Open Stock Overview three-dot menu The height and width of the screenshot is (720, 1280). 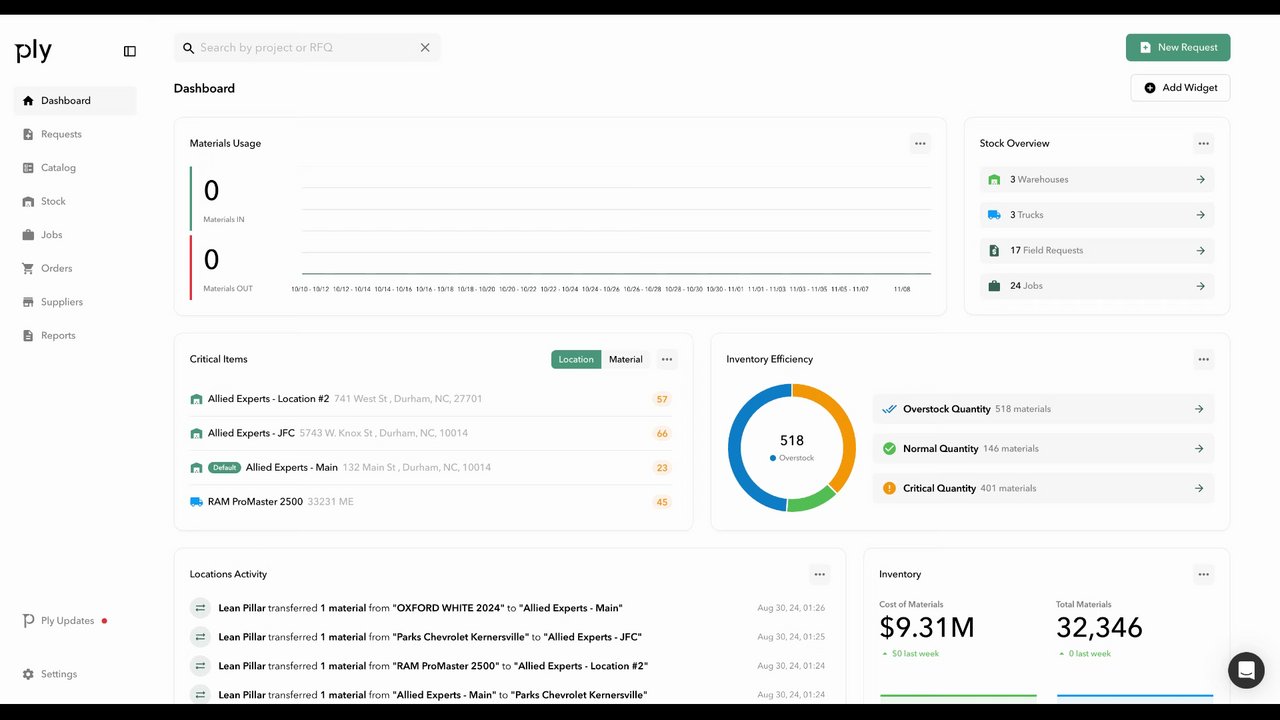pyautogui.click(x=1203, y=143)
